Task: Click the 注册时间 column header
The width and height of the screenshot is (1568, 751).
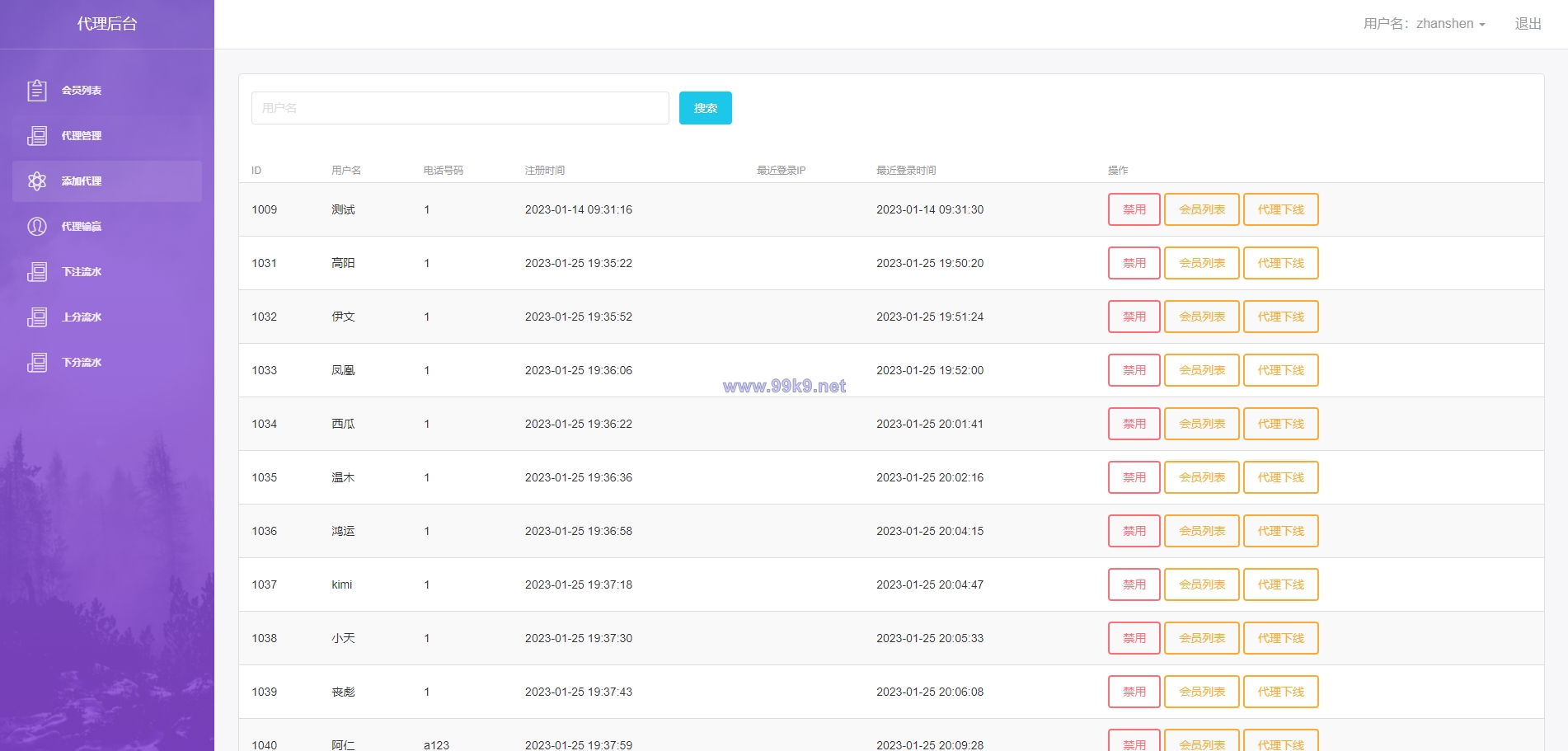Action: [545, 171]
